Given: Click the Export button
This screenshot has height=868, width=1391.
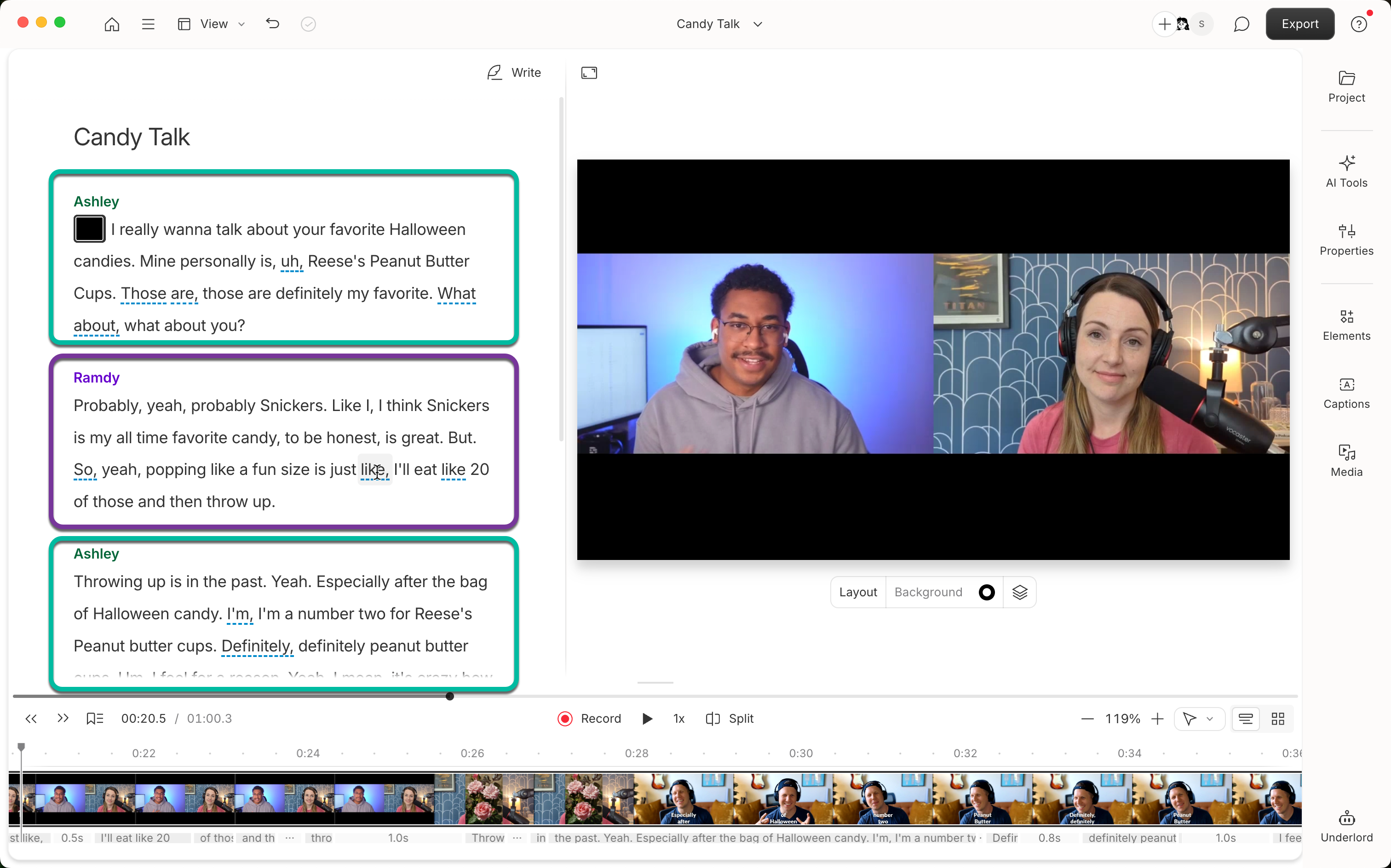Looking at the screenshot, I should coord(1299,23).
